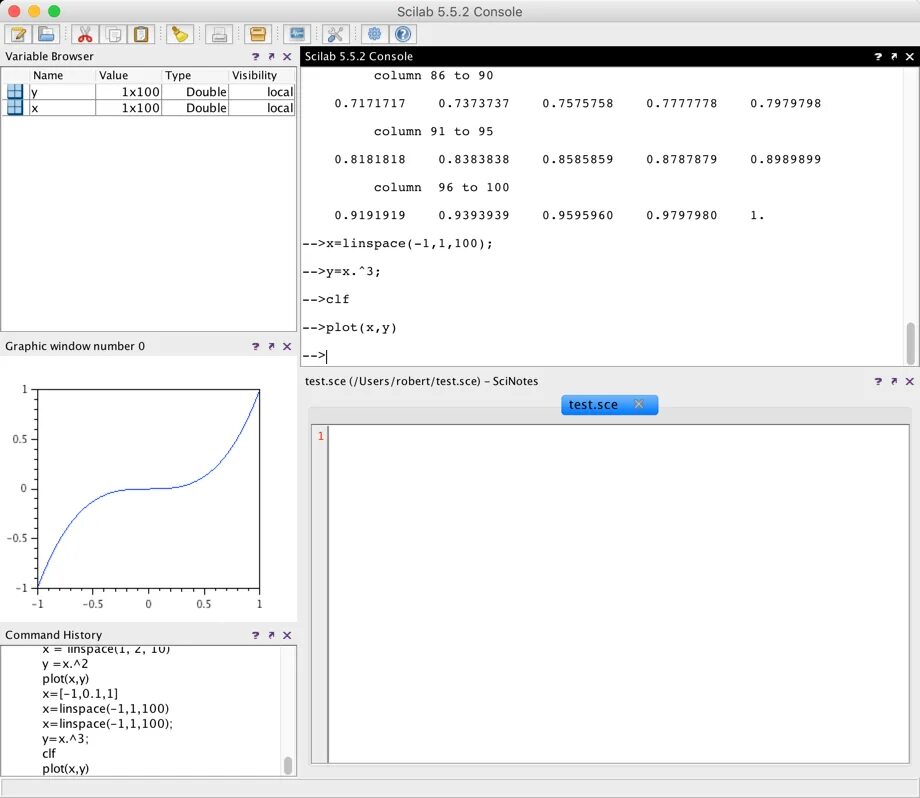Launch Xcos from the toolbar icon

(x=297, y=34)
